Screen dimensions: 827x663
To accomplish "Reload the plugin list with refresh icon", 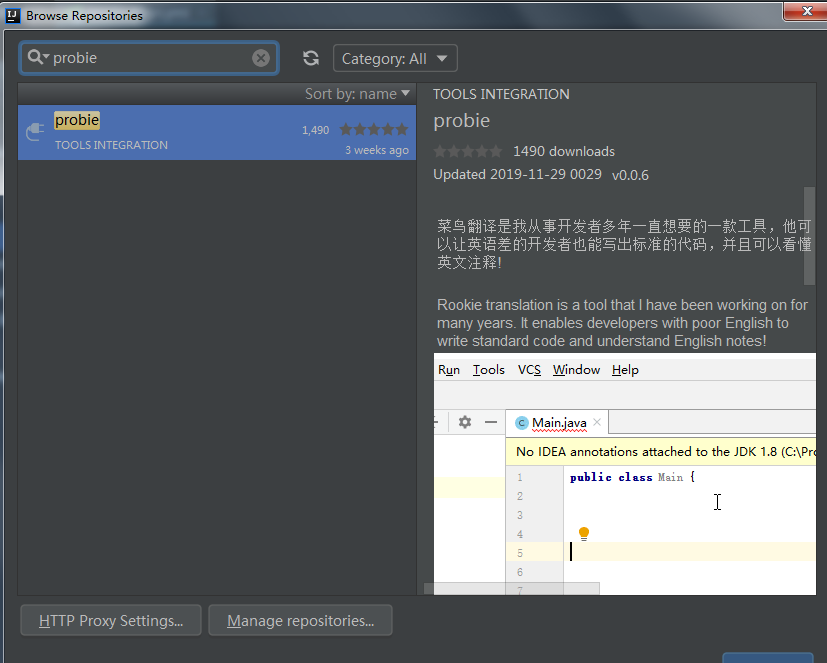I will [311, 58].
